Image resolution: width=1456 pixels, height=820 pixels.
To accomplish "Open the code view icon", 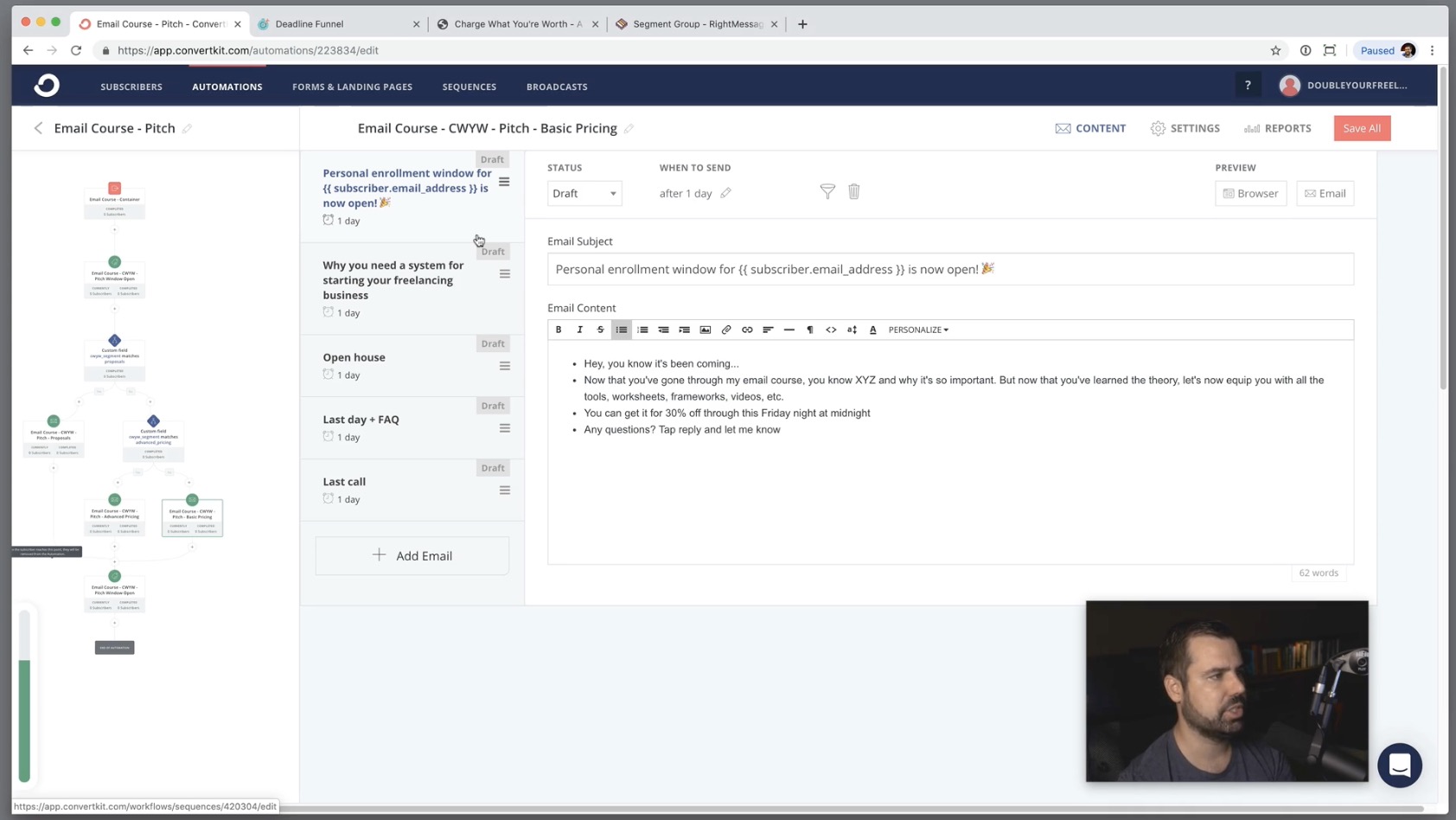I will click(x=831, y=330).
